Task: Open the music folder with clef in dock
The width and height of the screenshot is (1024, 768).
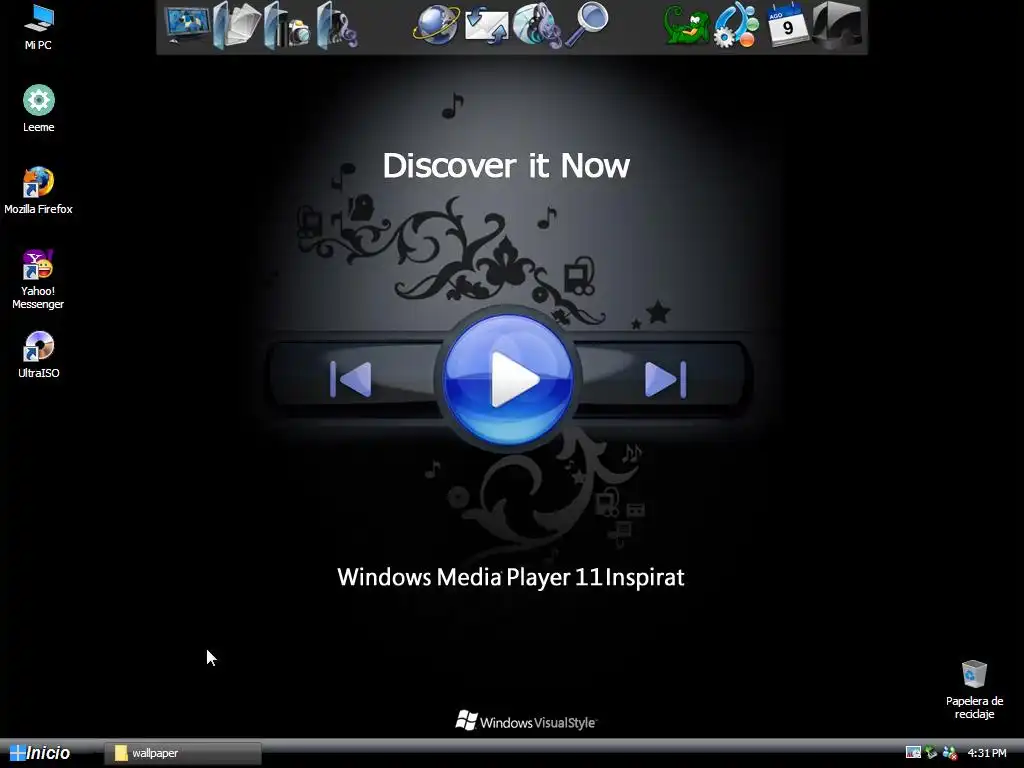Action: click(337, 26)
